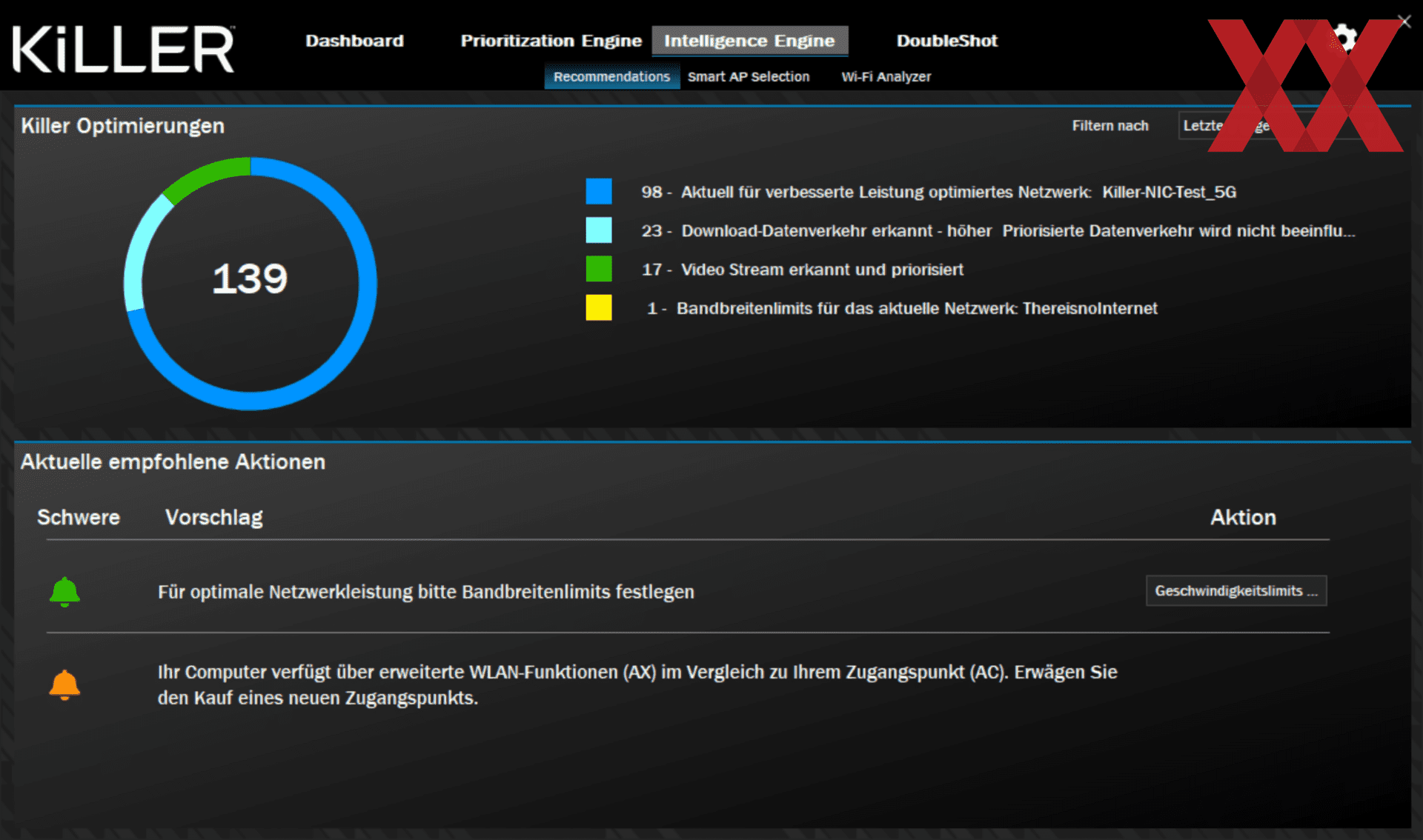Click the 139 total in donut chart
Image resolution: width=1423 pixels, height=840 pixels.
click(x=250, y=279)
